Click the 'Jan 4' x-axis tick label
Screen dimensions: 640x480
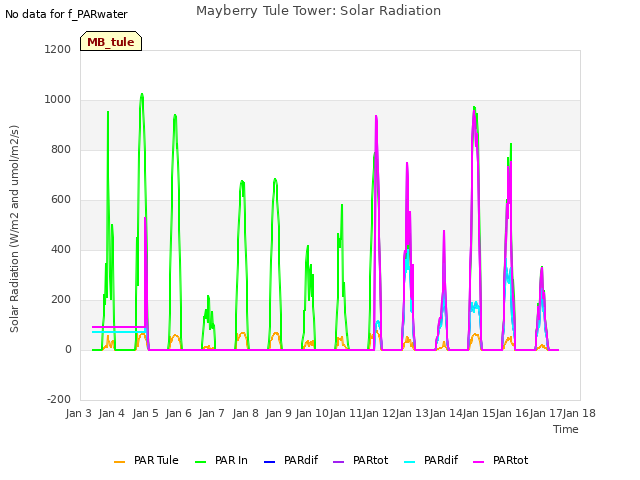[x=112, y=413]
